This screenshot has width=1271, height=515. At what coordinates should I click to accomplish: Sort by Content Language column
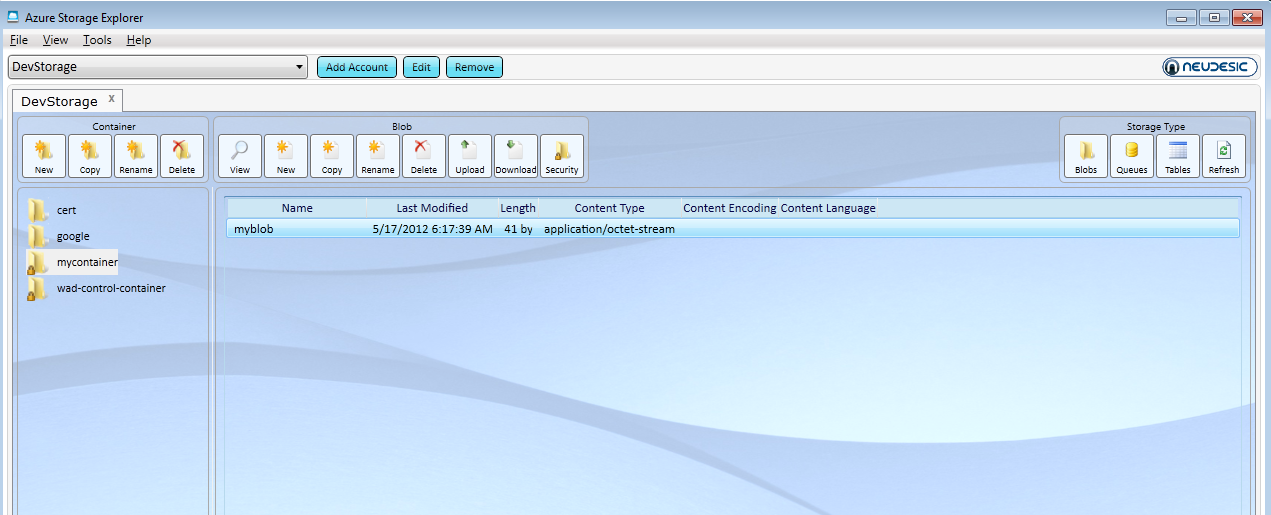tap(828, 208)
